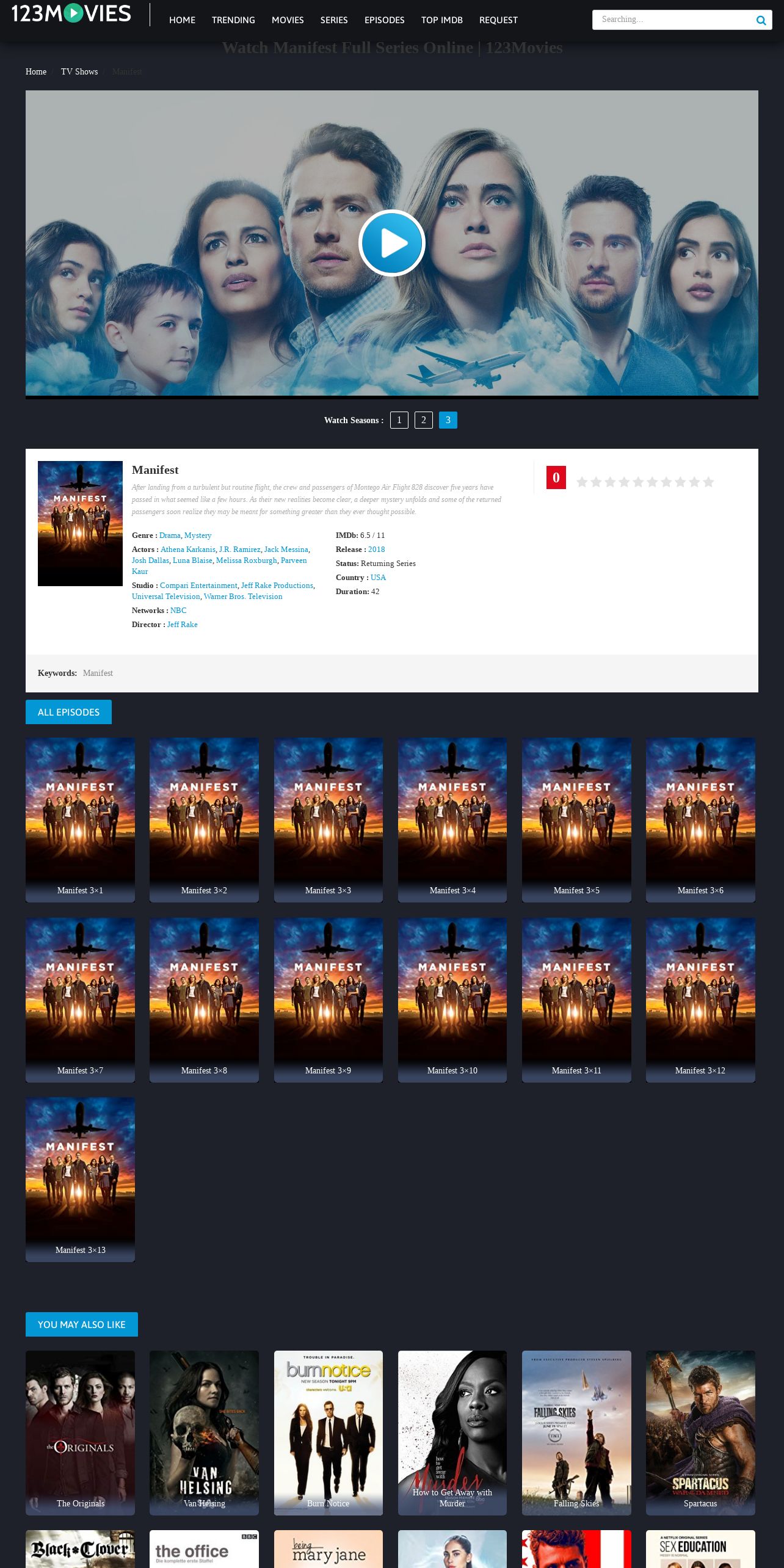Rate with the fifth star
This screenshot has width=784, height=1568.
tap(638, 482)
